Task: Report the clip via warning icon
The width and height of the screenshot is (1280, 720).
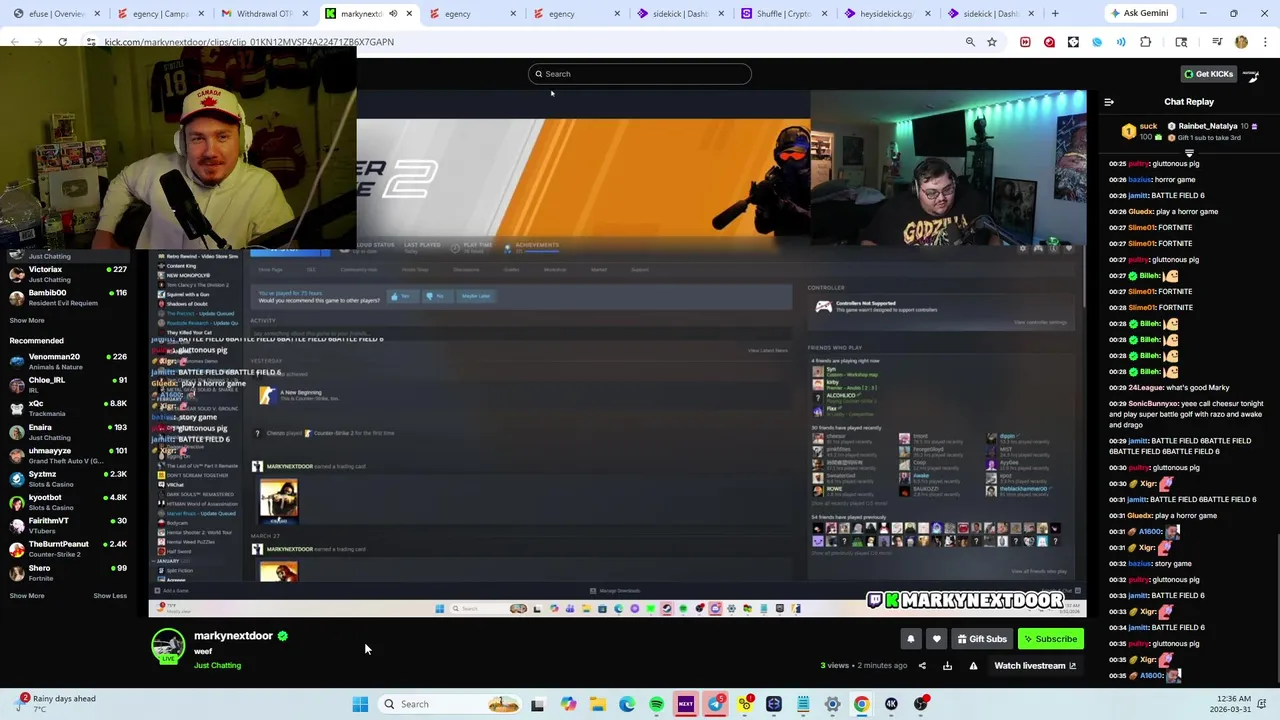Action: click(973, 666)
